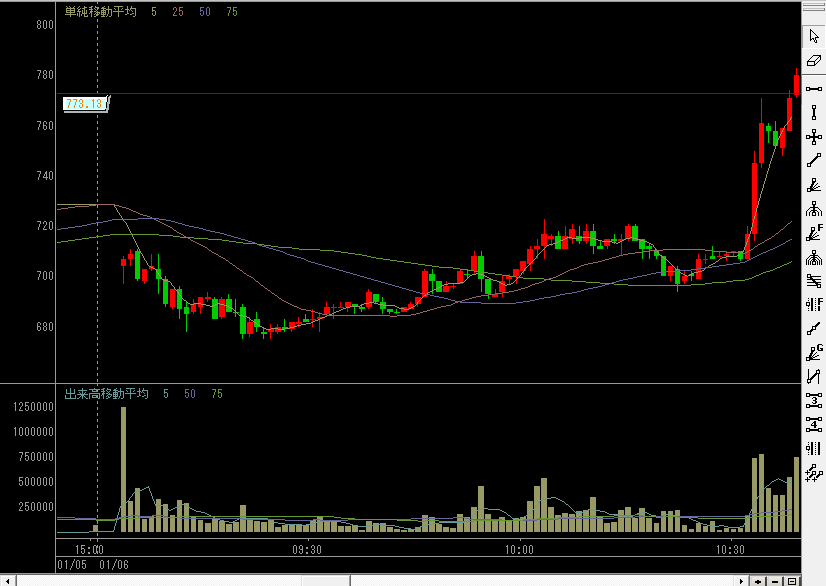The image size is (826, 586).
Task: Choose the dotted bars tool with F
Action: click(814, 305)
